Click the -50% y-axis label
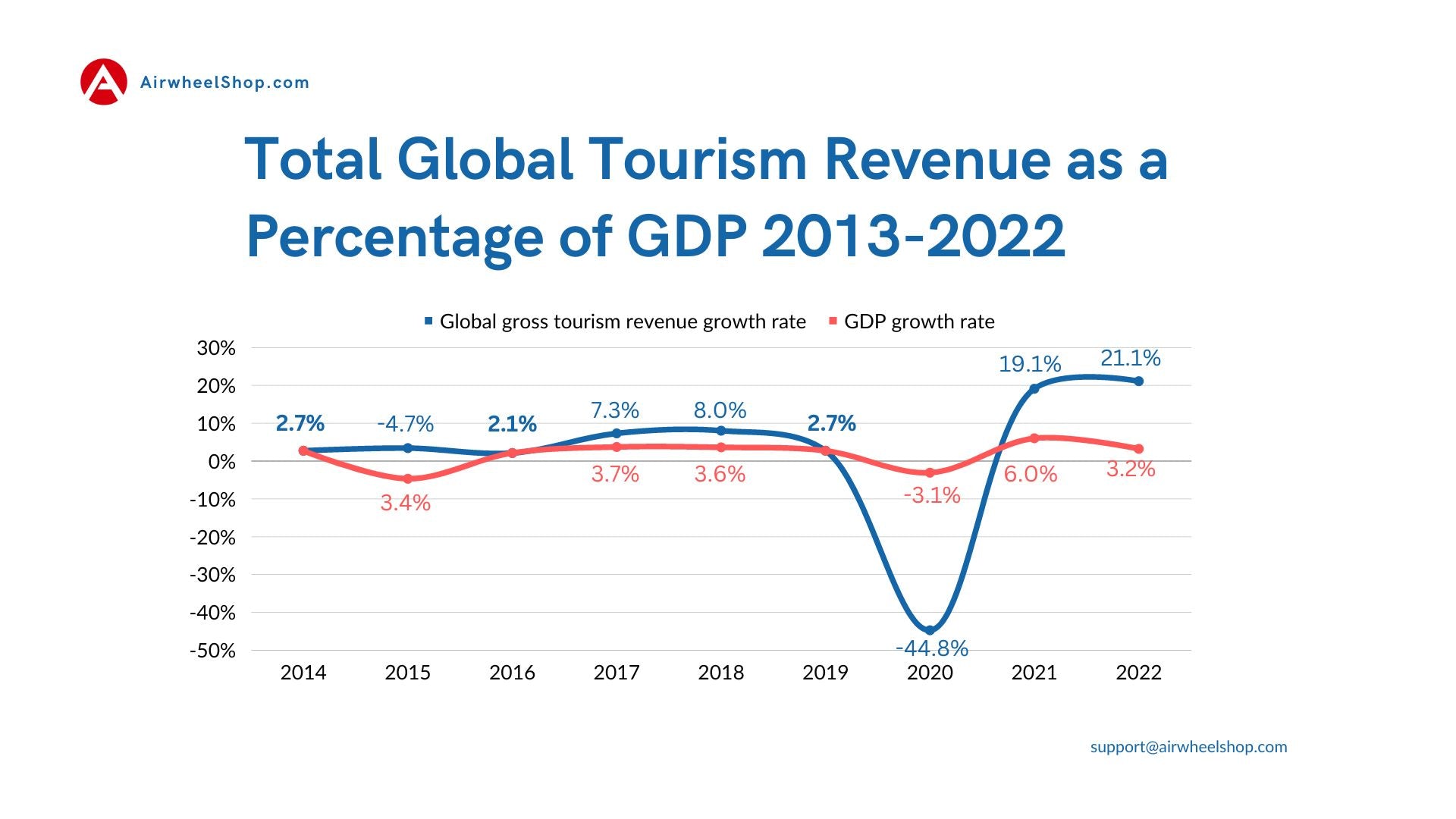The width and height of the screenshot is (1456, 819). [212, 651]
